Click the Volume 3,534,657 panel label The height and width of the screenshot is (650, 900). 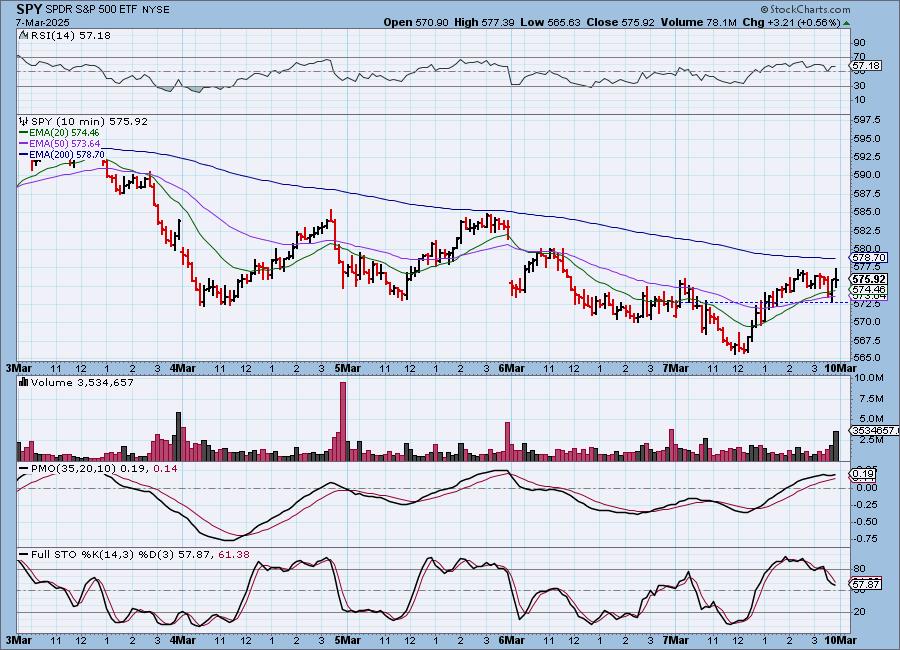click(x=82, y=382)
